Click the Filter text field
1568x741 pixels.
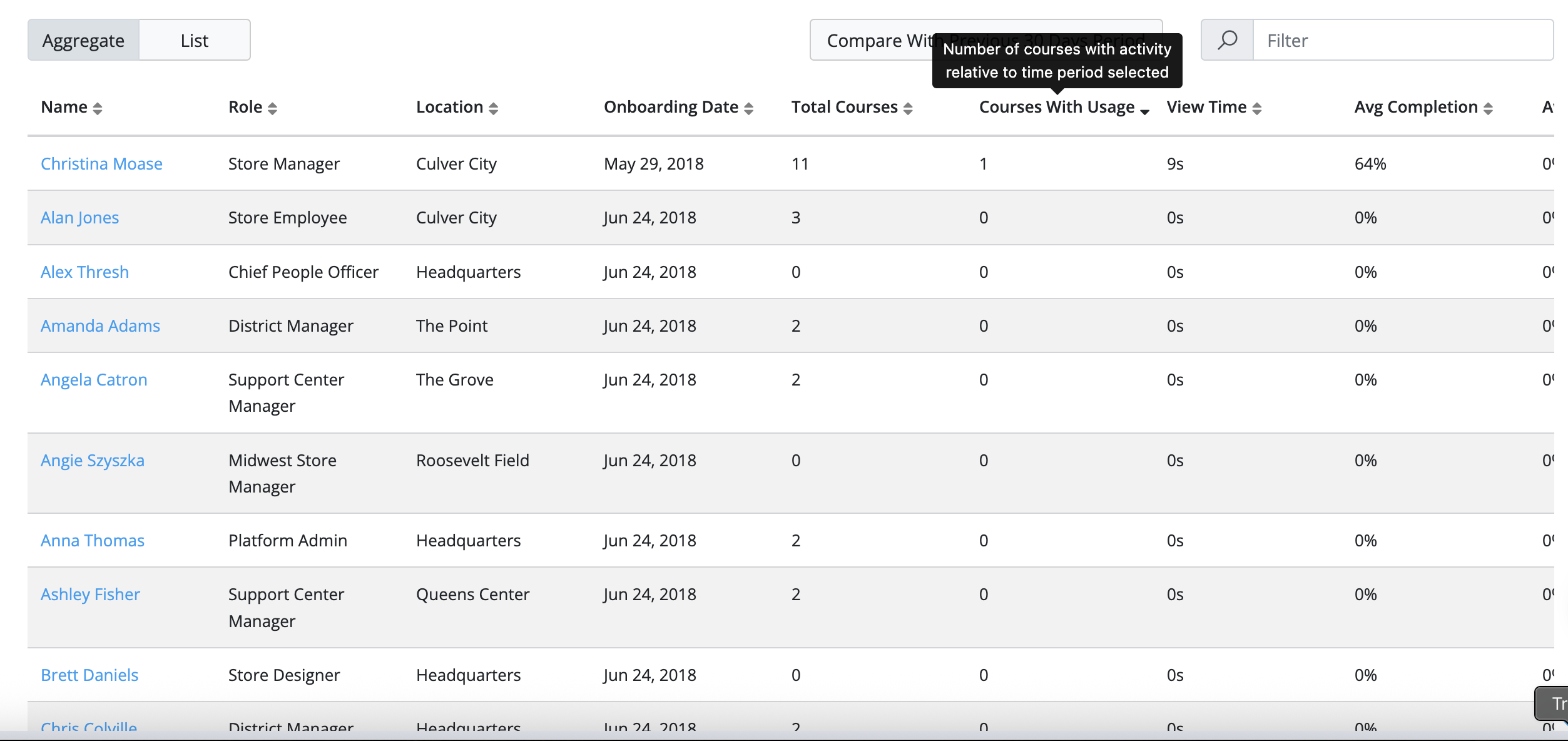tap(1403, 40)
